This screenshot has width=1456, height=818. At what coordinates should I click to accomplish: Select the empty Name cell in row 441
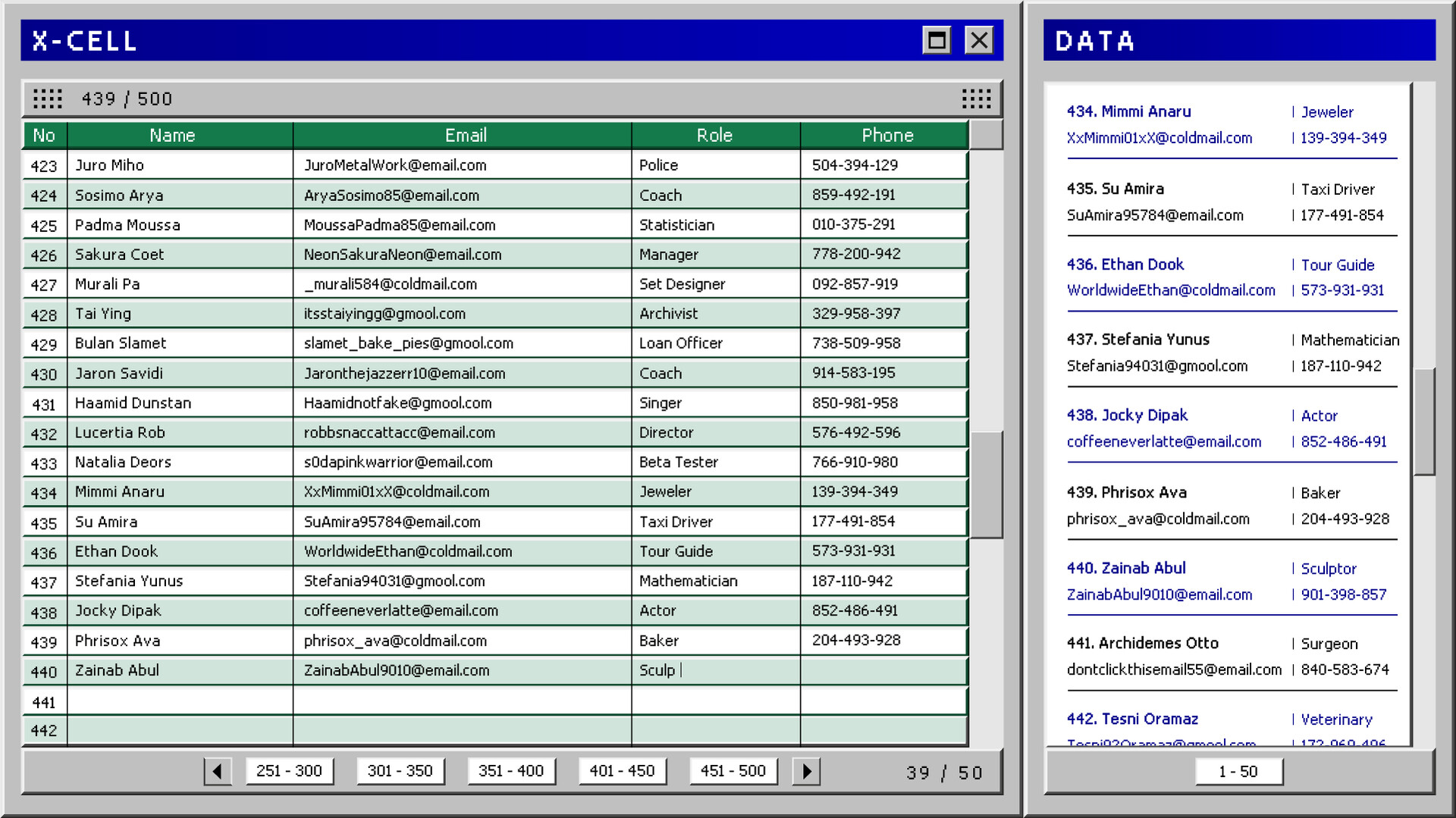pyautogui.click(x=180, y=700)
